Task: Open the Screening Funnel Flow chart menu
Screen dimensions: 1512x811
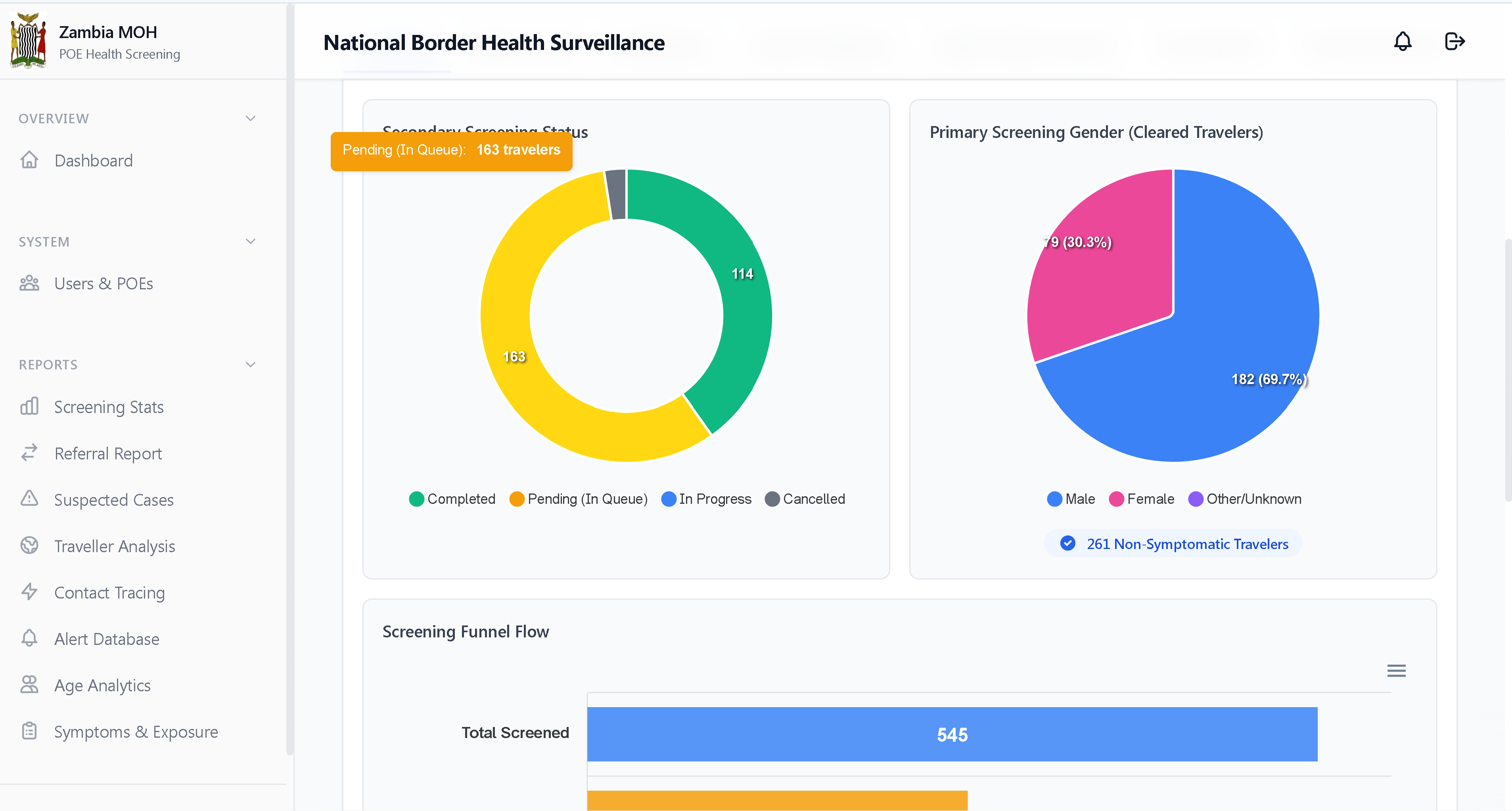Action: tap(1396, 670)
